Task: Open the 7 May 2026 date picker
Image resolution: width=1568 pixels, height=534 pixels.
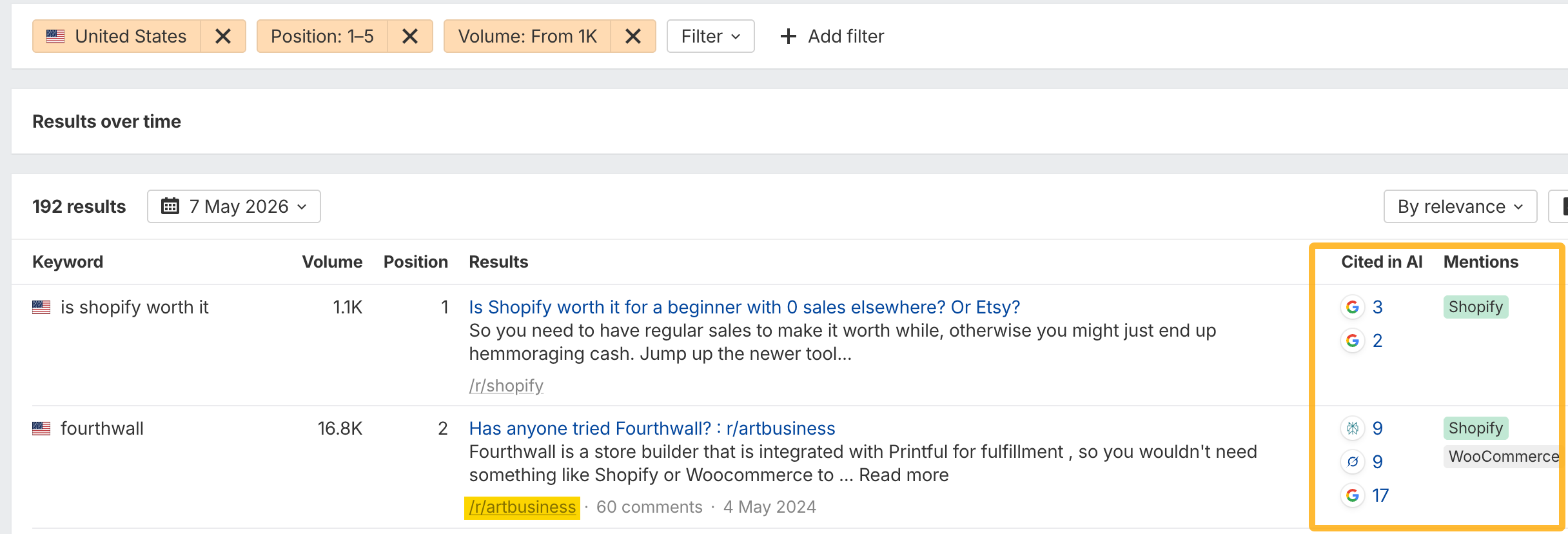Action: pyautogui.click(x=234, y=206)
